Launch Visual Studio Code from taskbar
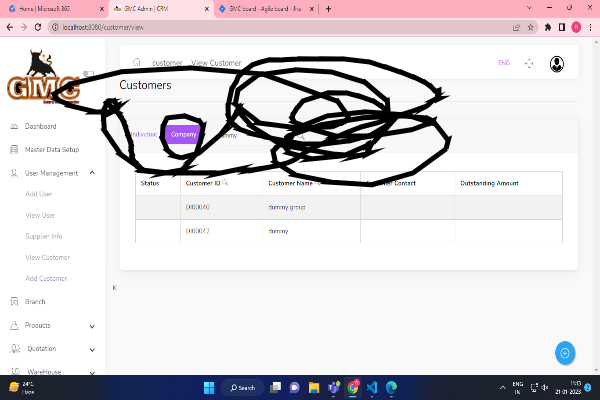 (x=371, y=387)
